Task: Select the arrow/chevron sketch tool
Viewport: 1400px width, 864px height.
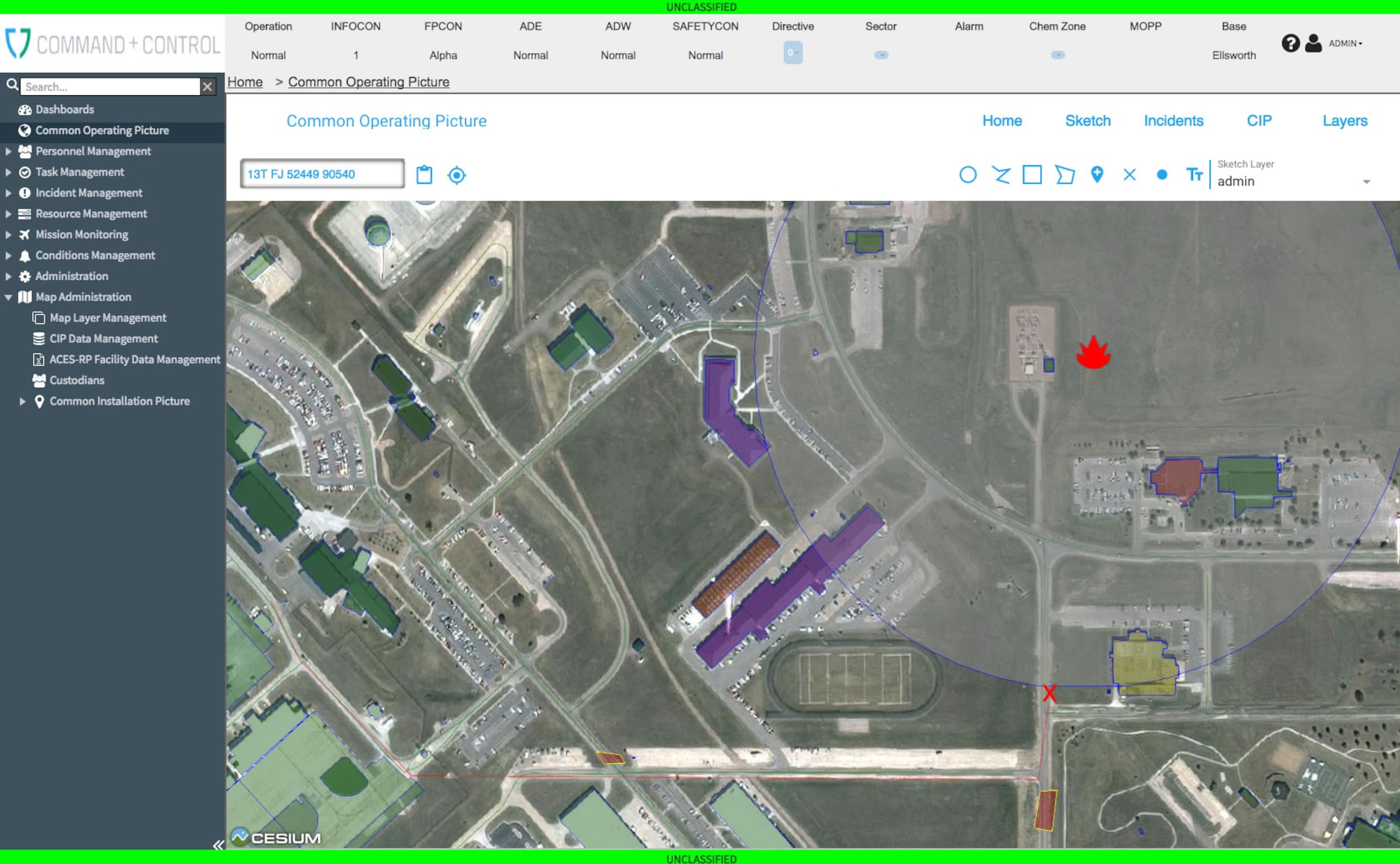Action: point(999,175)
